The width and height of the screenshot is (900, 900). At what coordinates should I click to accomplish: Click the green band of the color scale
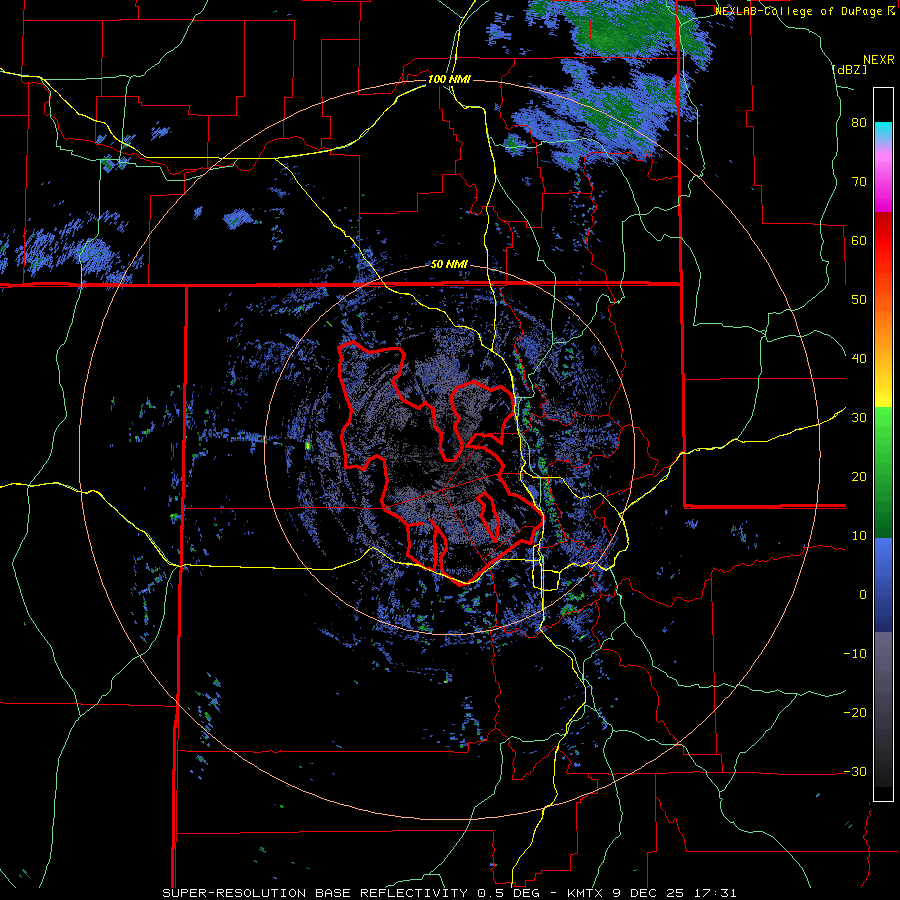[x=883, y=472]
